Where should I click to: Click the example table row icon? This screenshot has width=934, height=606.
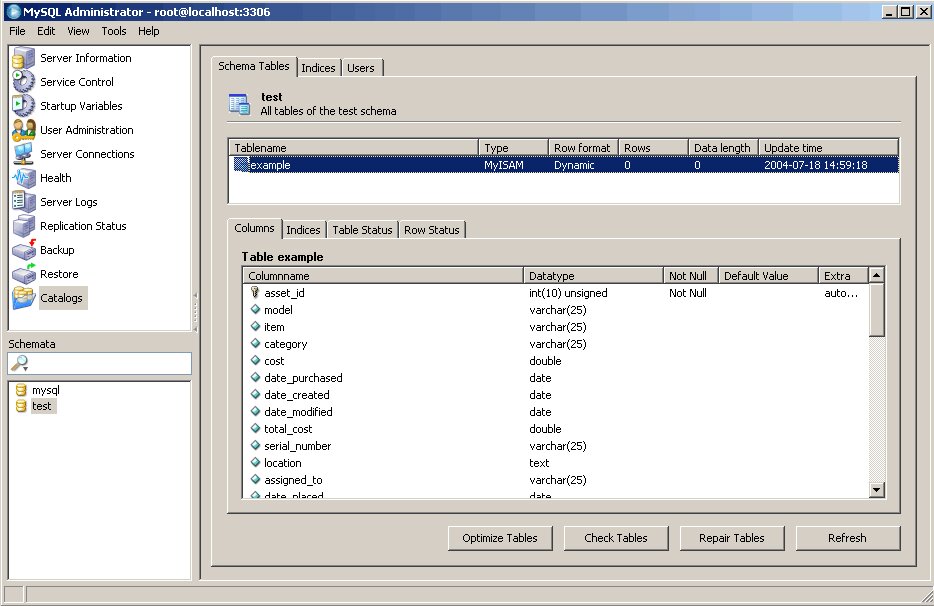tap(241, 164)
